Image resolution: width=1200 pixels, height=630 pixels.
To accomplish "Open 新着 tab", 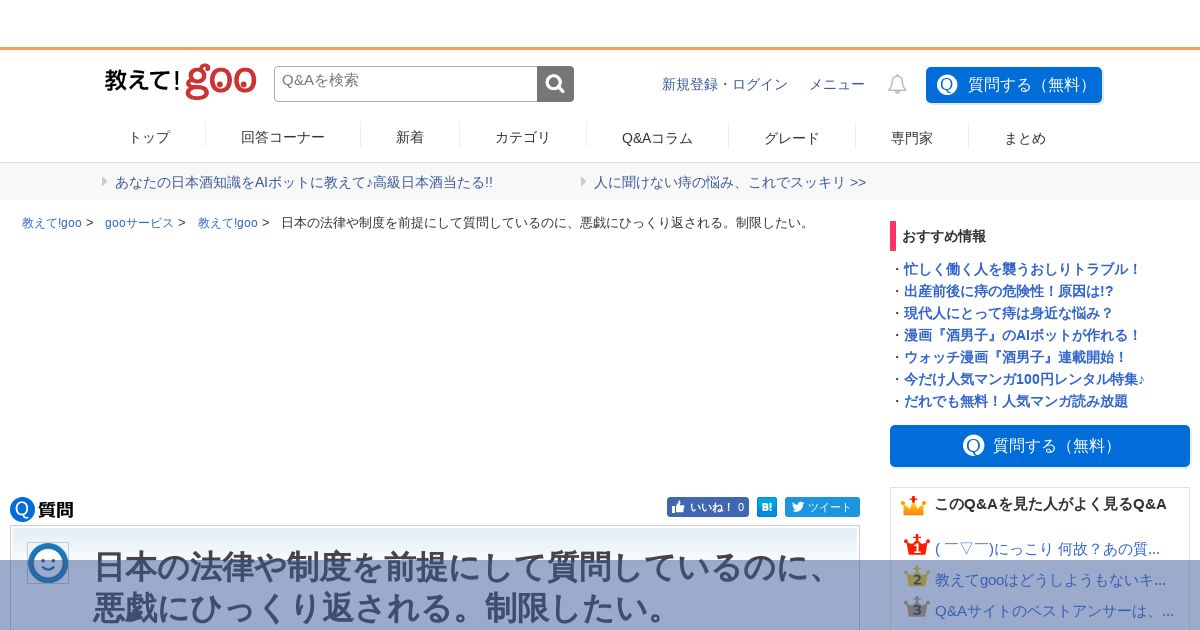I will 410,138.
